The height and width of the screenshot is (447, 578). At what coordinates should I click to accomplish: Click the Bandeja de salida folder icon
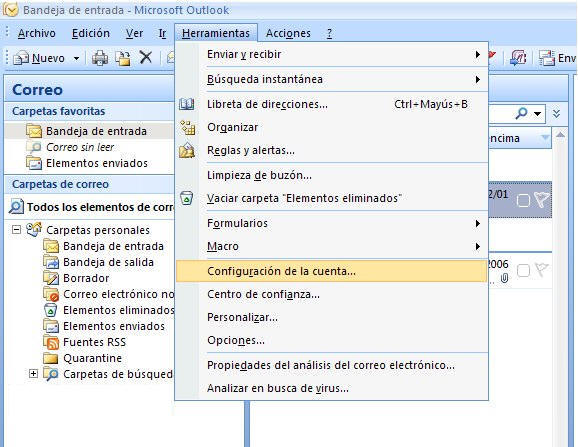point(51,262)
